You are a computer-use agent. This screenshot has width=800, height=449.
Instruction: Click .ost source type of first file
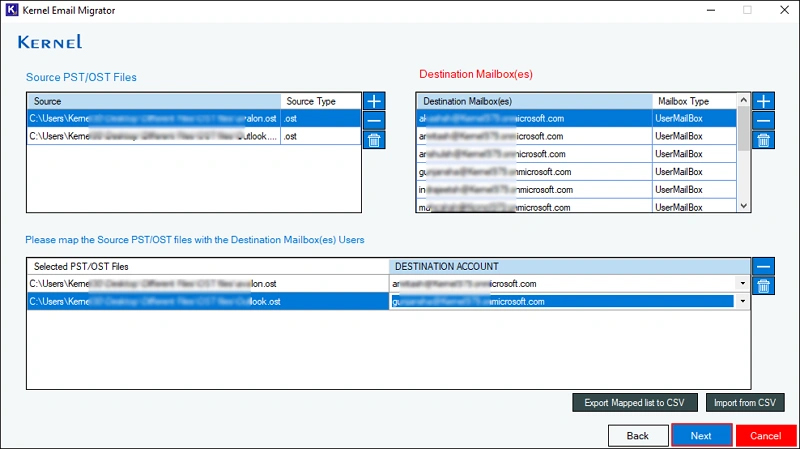point(320,118)
